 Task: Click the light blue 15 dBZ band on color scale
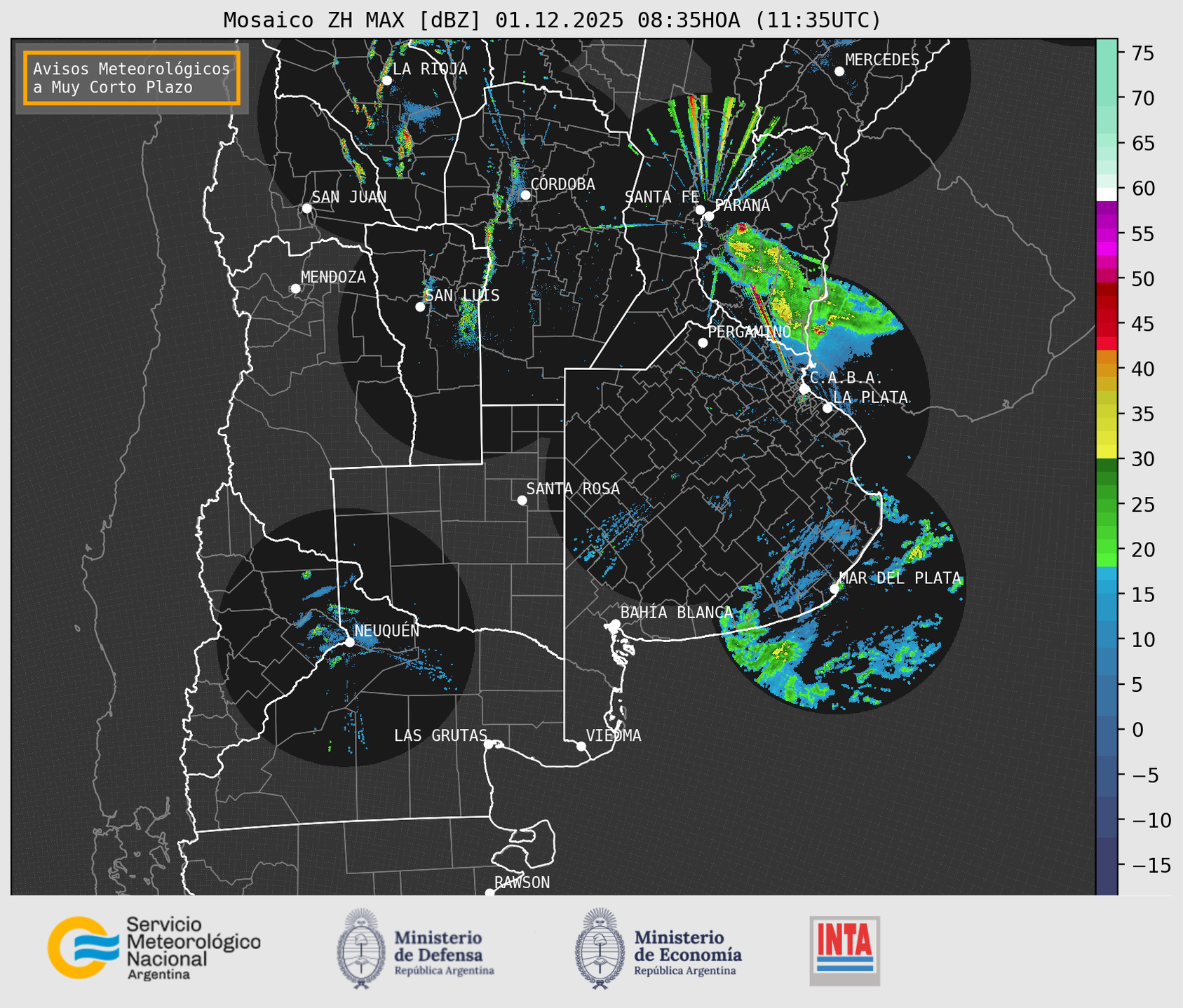[1107, 588]
